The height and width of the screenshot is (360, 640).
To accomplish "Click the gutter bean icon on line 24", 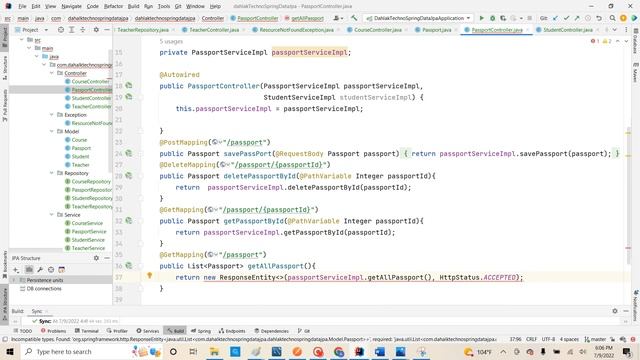I will pos(129,153).
